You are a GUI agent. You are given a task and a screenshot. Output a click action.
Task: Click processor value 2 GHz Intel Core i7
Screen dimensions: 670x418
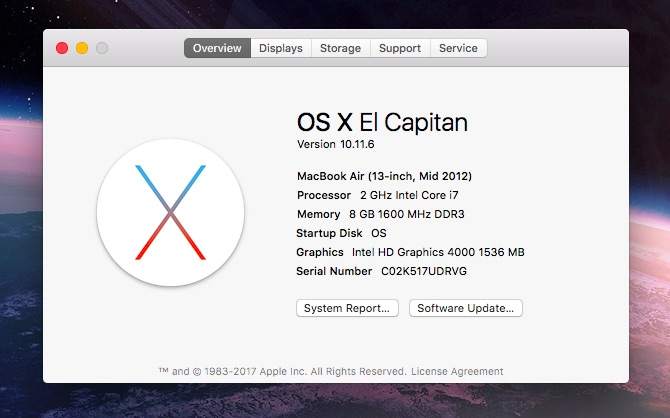409,195
